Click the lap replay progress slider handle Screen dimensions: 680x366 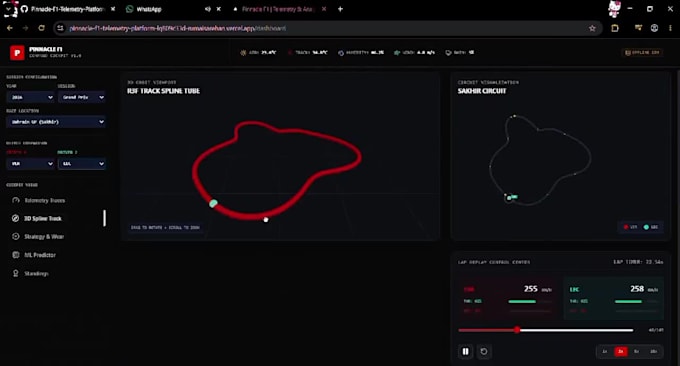517,330
